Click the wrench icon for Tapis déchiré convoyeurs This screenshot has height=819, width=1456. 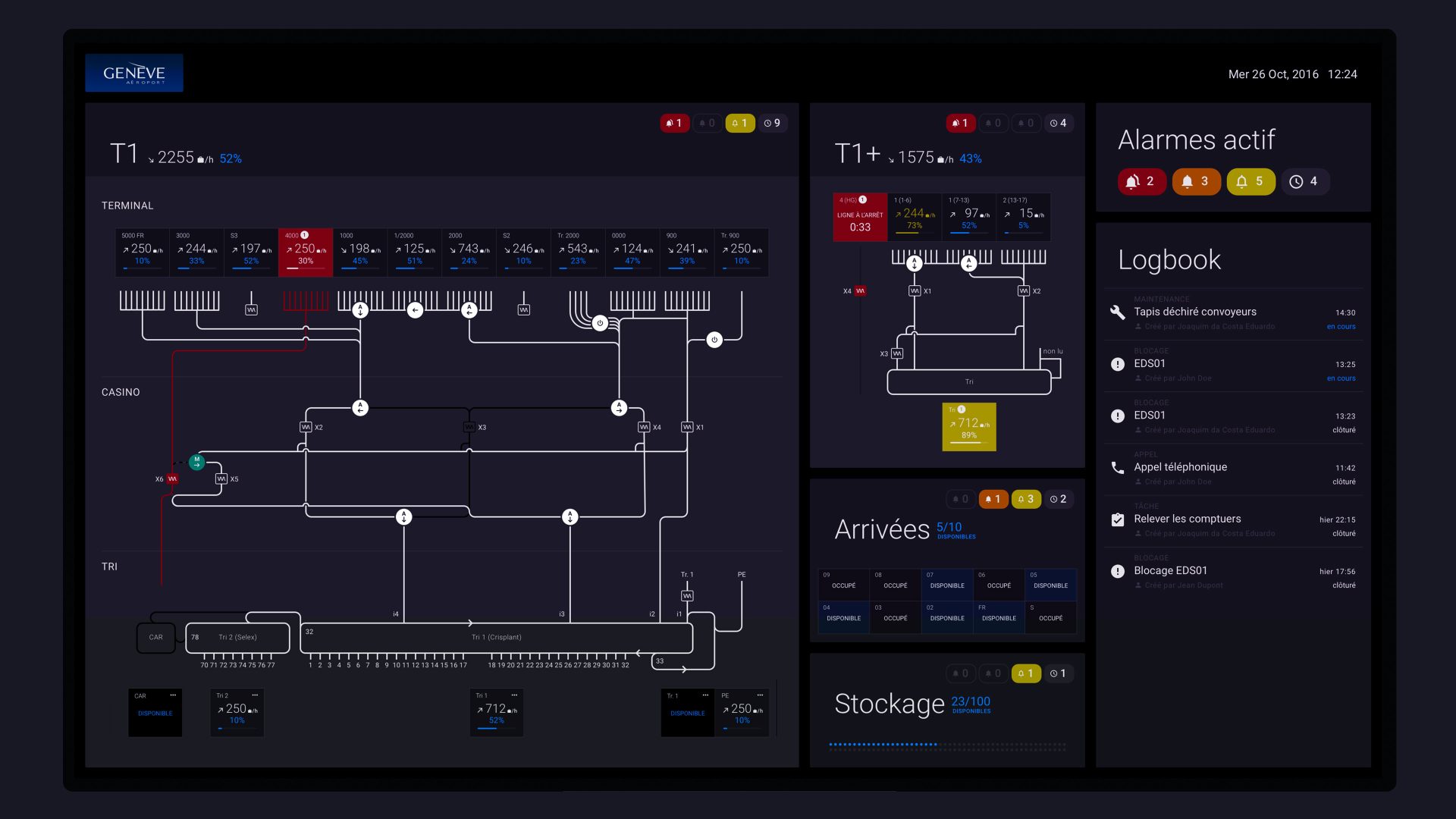[1118, 312]
